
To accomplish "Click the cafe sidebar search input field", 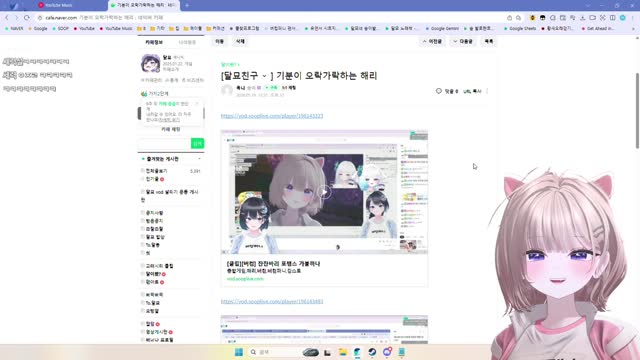I will [164, 143].
